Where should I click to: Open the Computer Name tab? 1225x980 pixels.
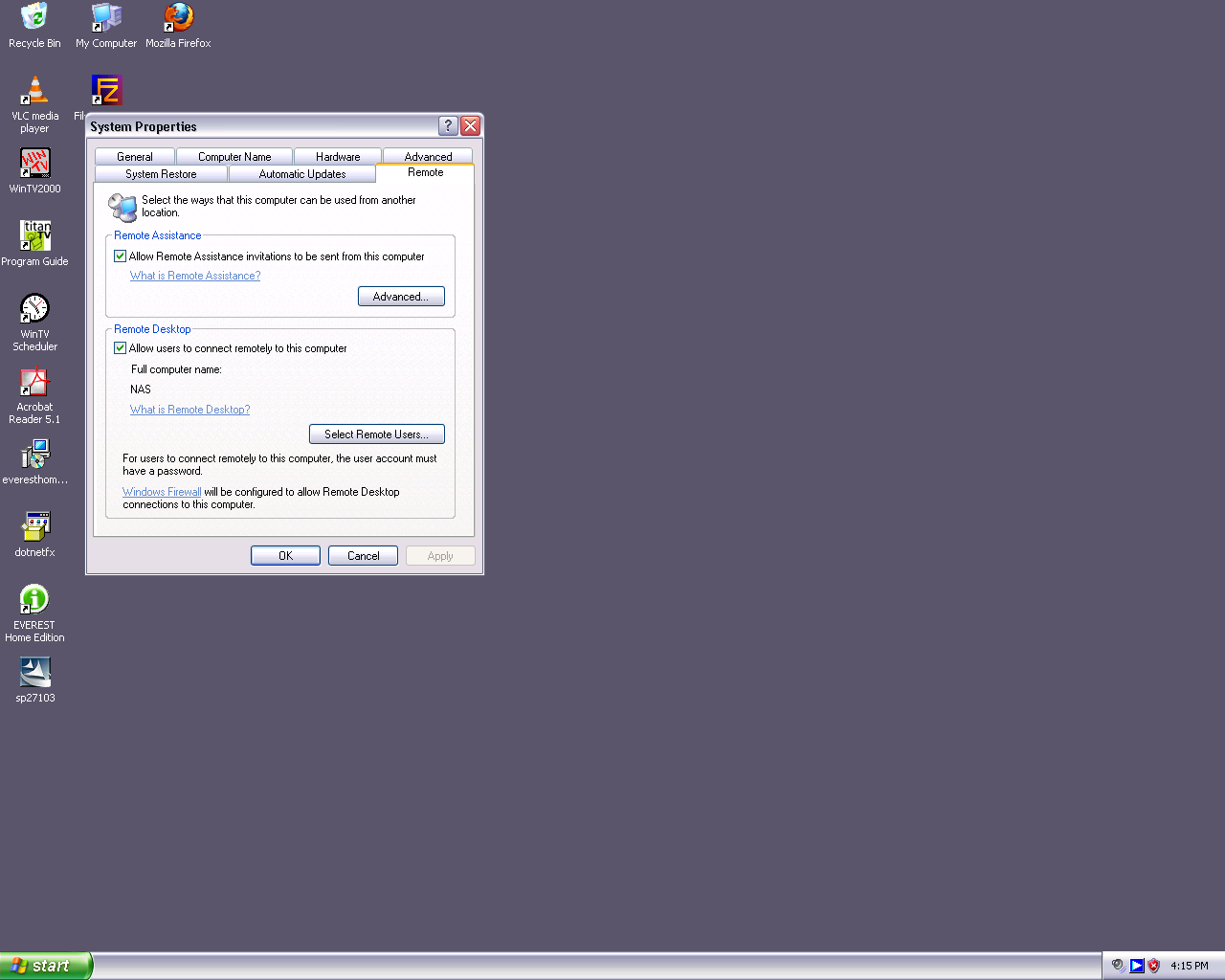(234, 157)
